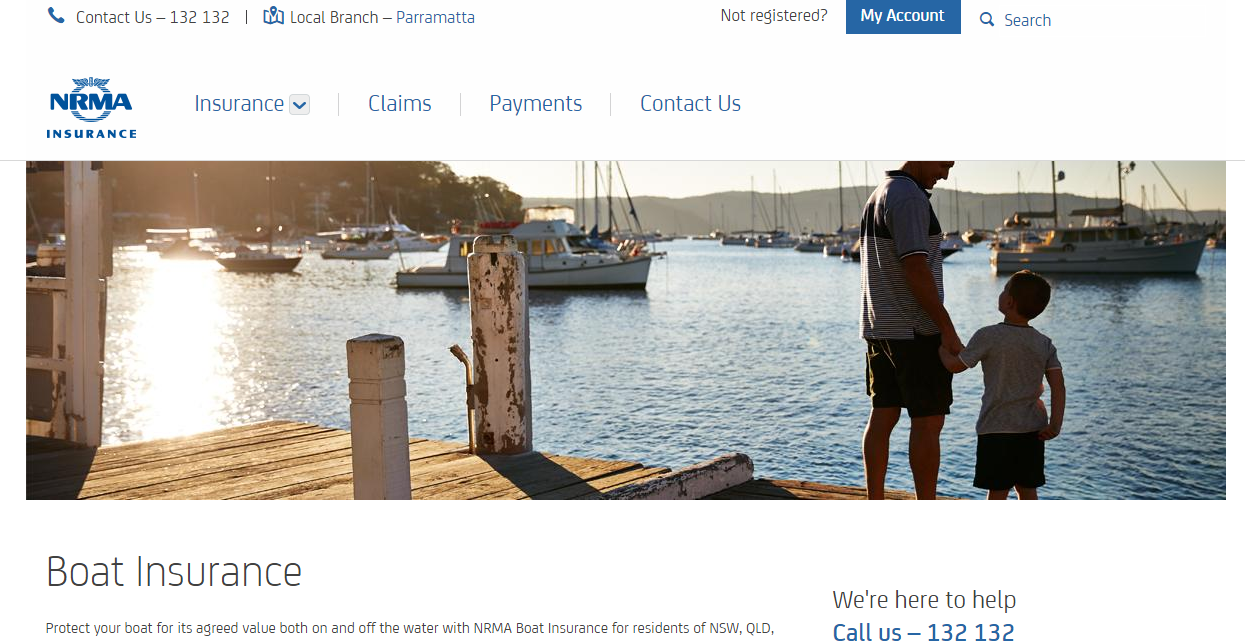Click Contact Us – 132 132 at top

coord(153,17)
